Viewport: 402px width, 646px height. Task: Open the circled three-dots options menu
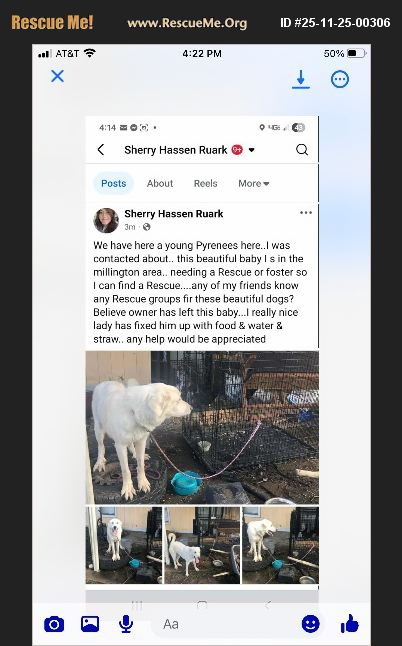(x=340, y=79)
